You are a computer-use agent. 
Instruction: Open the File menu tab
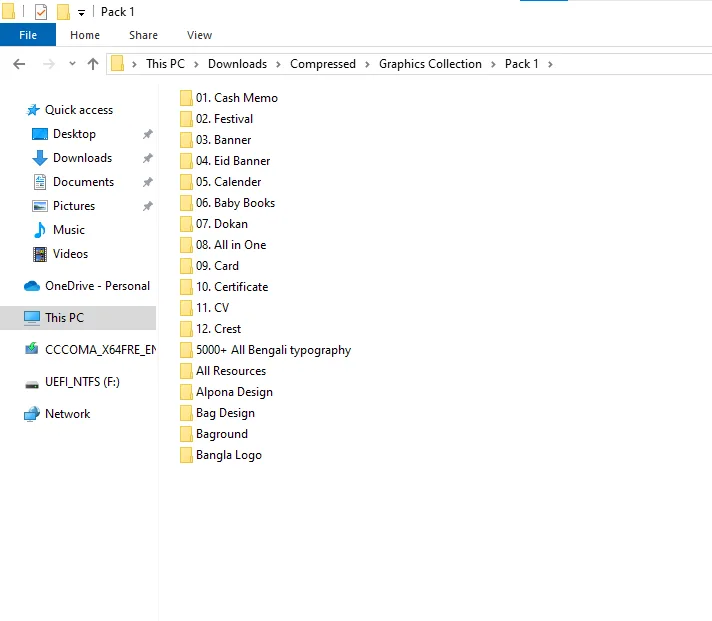coord(28,35)
